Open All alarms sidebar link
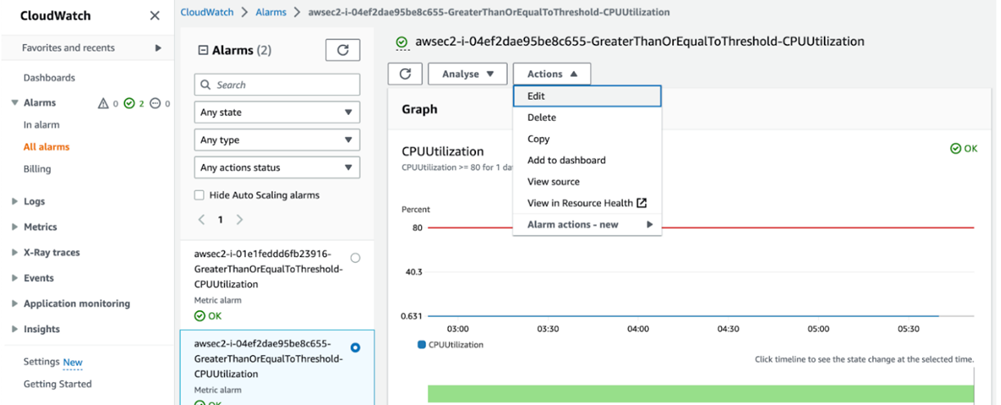The width and height of the screenshot is (1001, 405). tap(47, 147)
